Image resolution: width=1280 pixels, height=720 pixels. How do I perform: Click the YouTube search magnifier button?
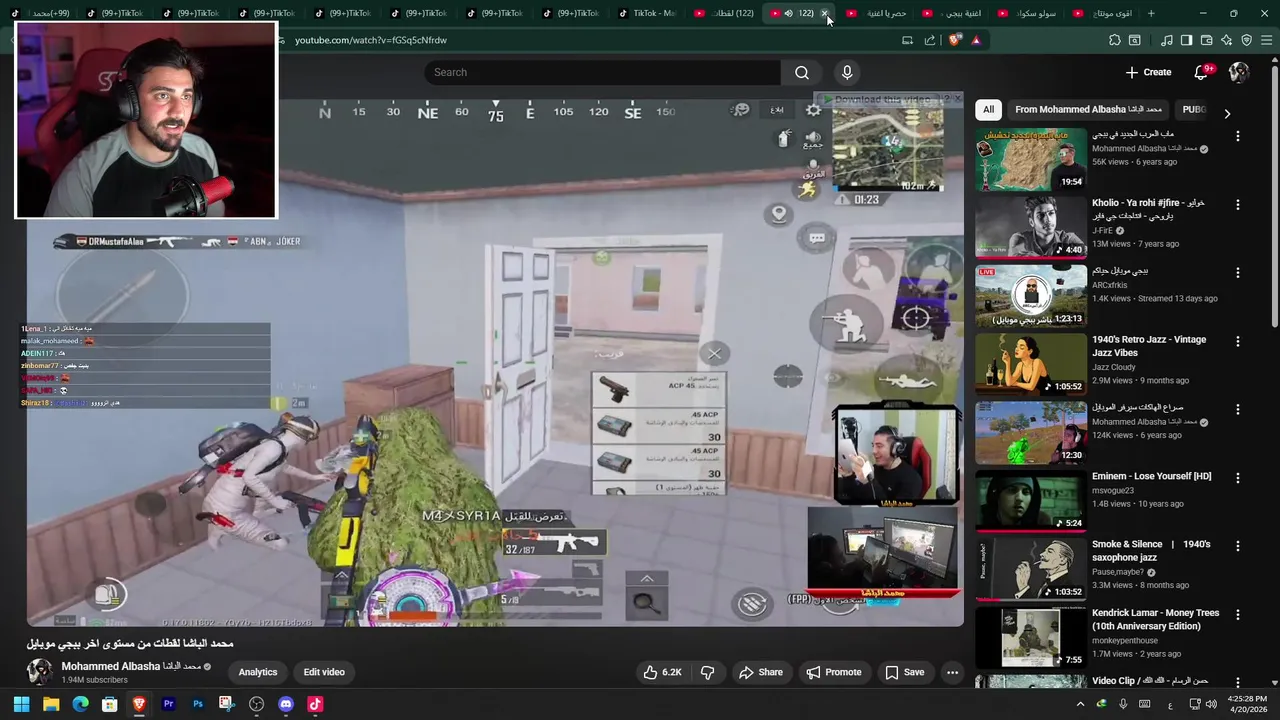point(802,72)
